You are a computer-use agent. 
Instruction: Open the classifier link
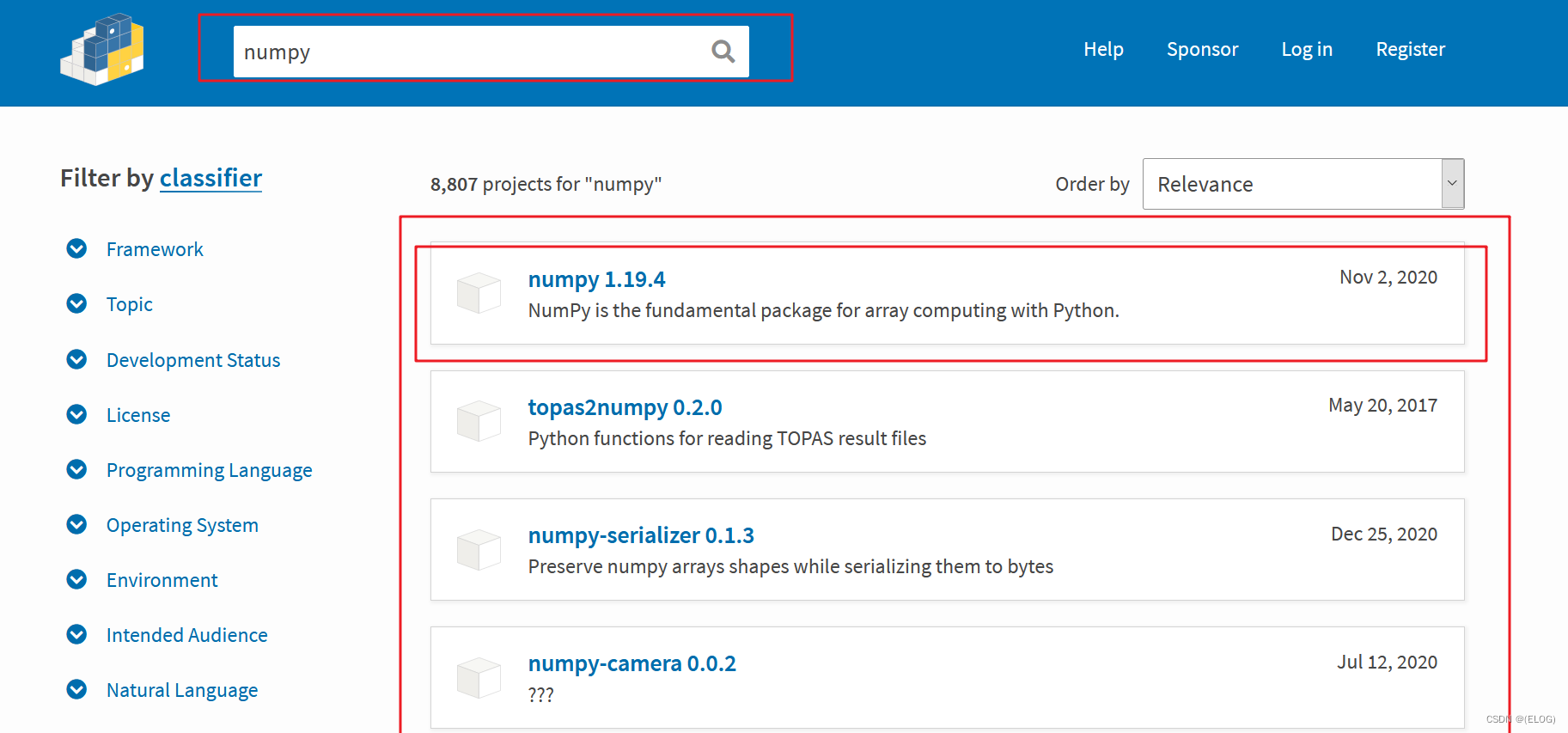[210, 178]
